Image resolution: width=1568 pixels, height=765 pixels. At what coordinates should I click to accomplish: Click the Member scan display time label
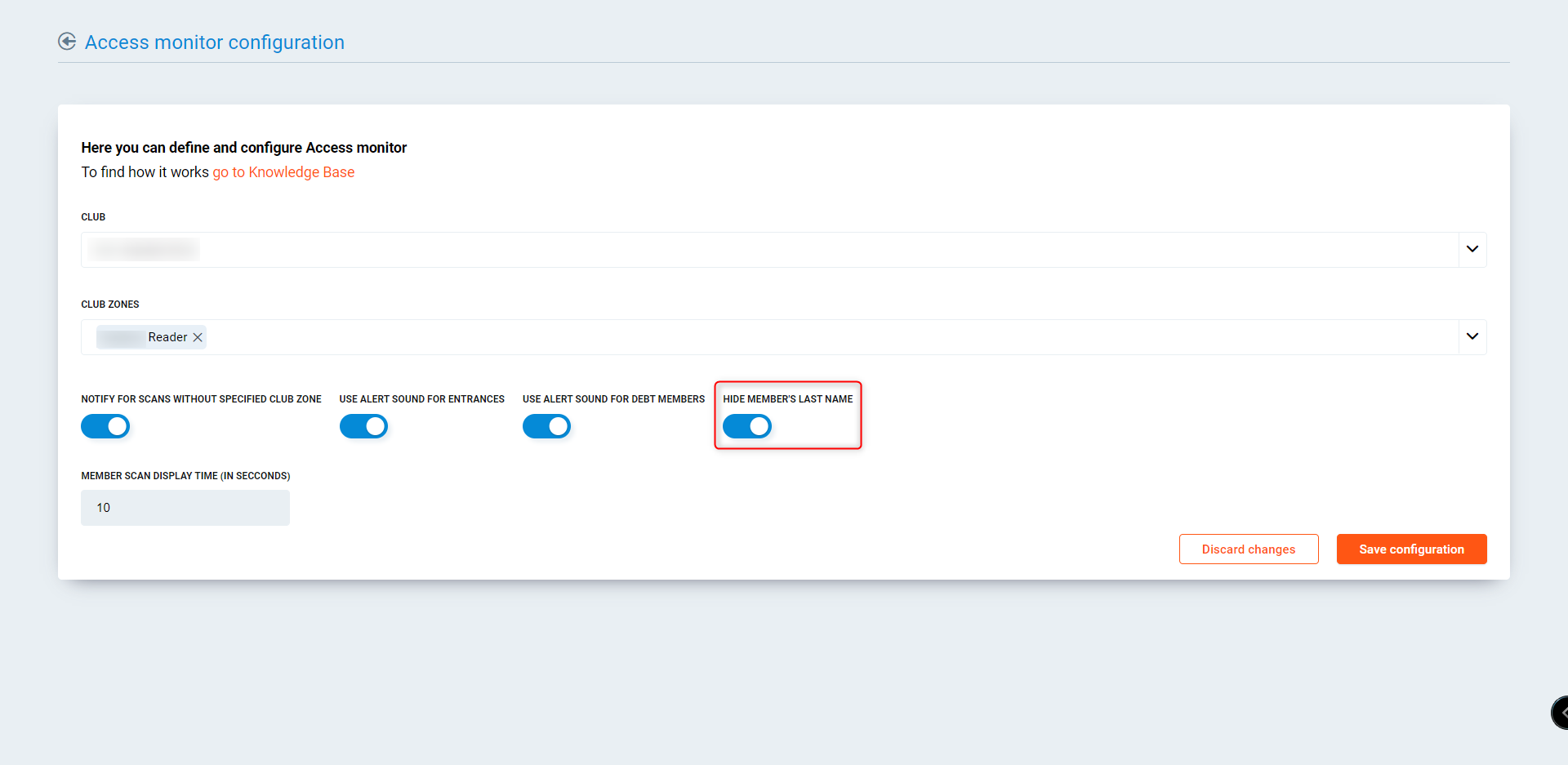[185, 476]
